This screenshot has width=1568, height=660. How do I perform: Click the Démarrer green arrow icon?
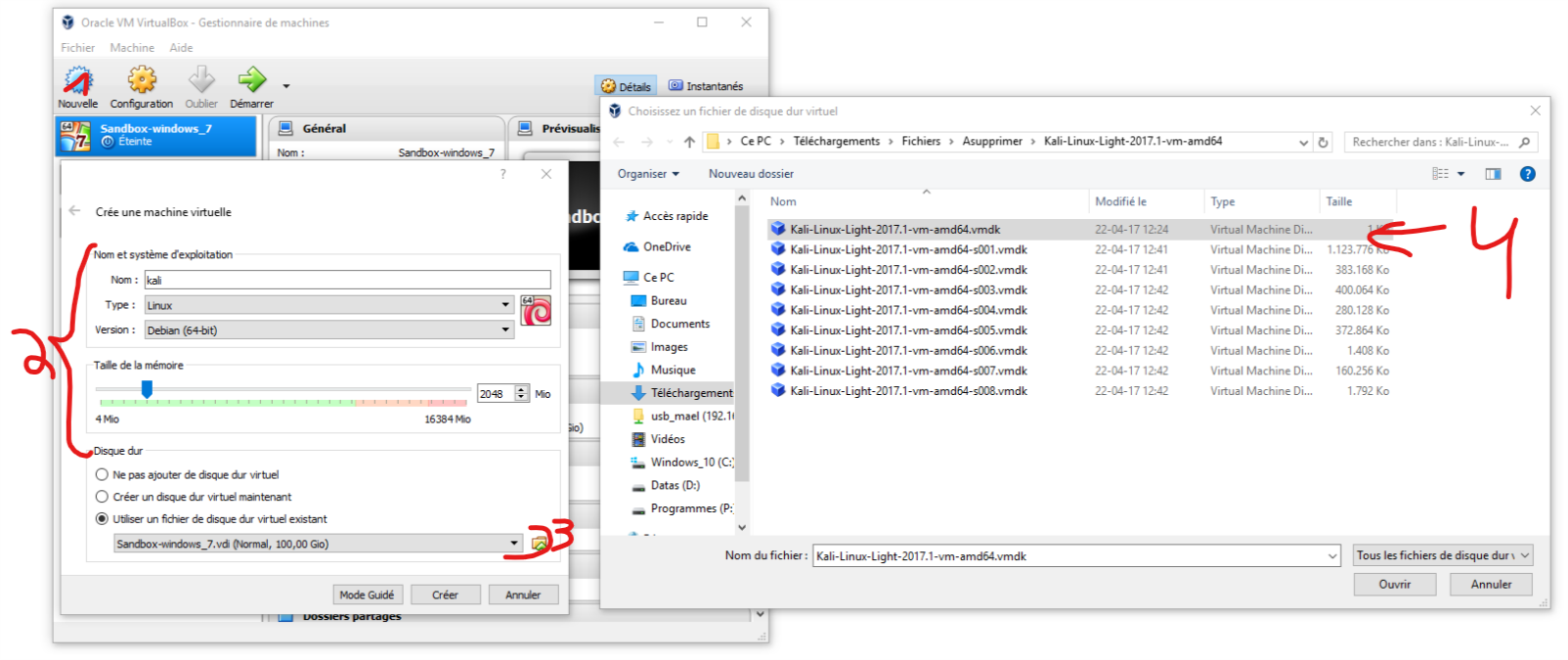pyautogui.click(x=252, y=79)
